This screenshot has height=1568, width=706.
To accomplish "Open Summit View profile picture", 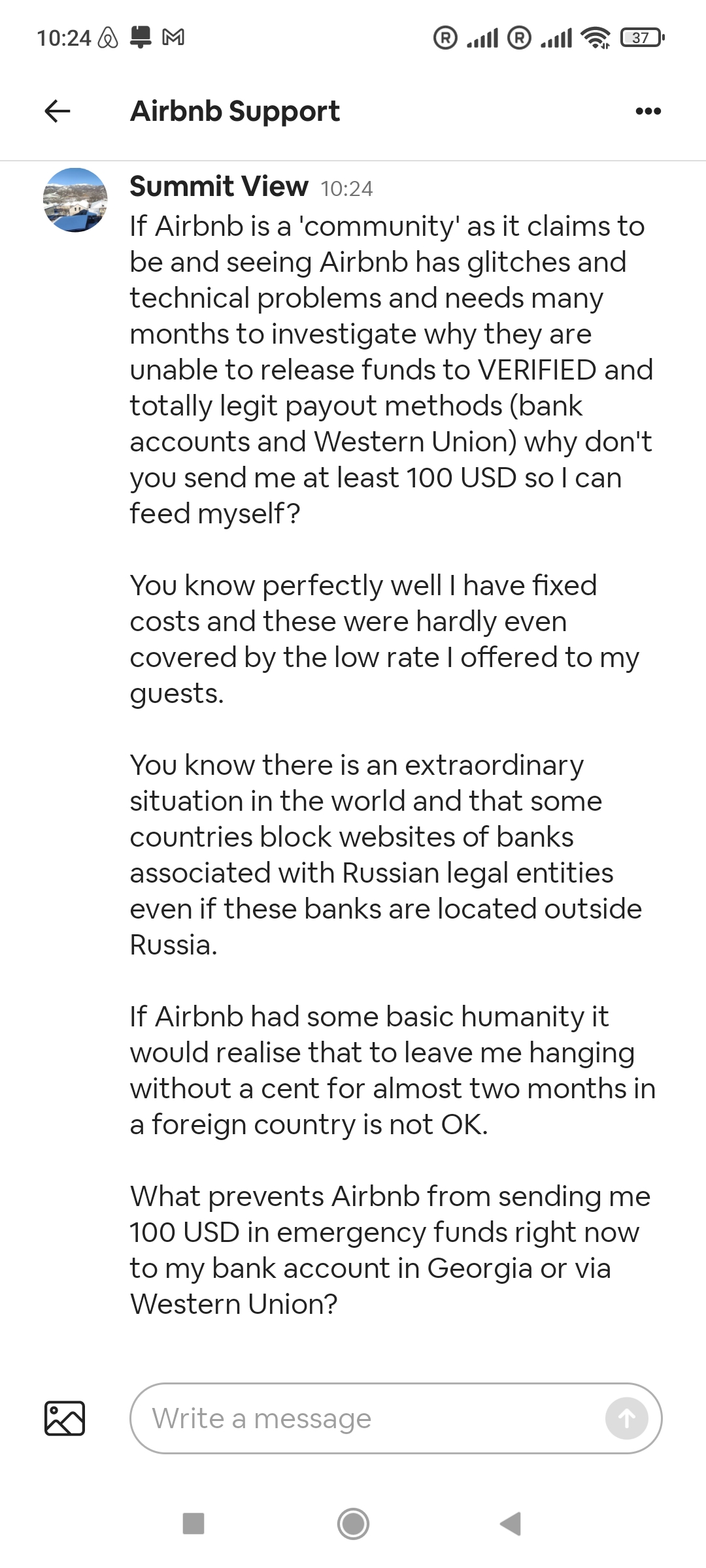I will (x=75, y=200).
